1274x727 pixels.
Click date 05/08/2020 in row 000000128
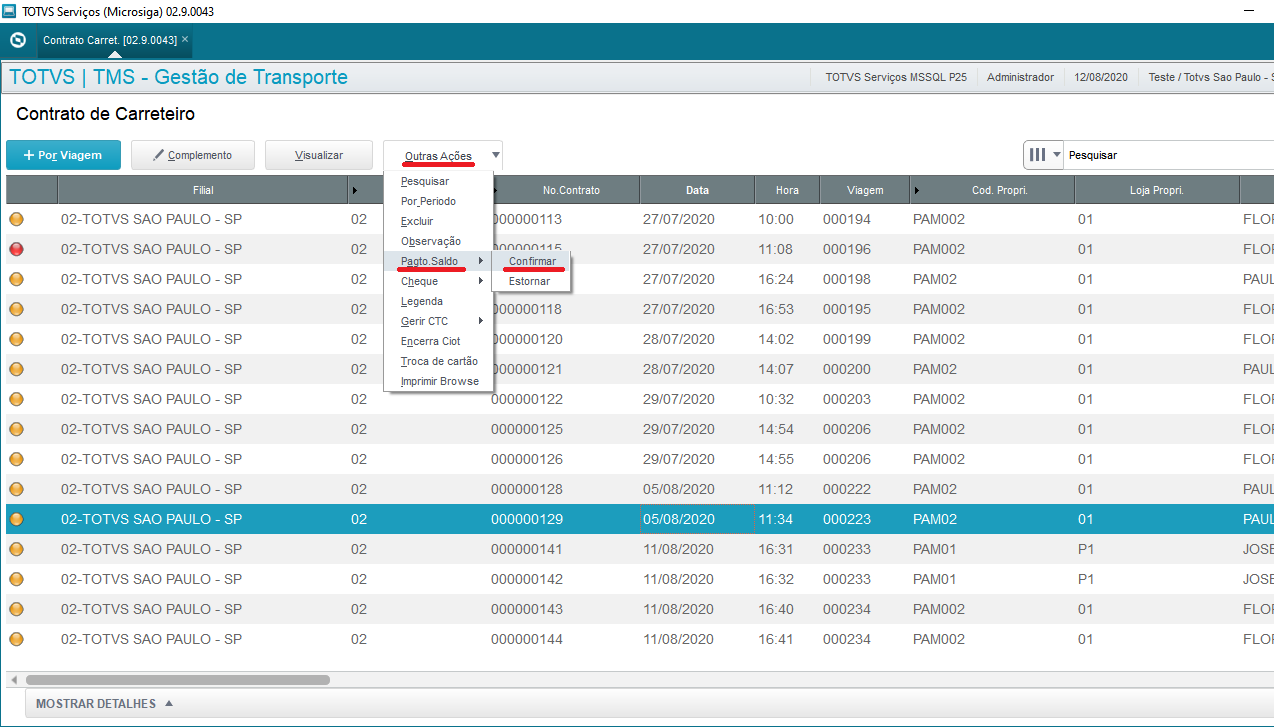(679, 489)
